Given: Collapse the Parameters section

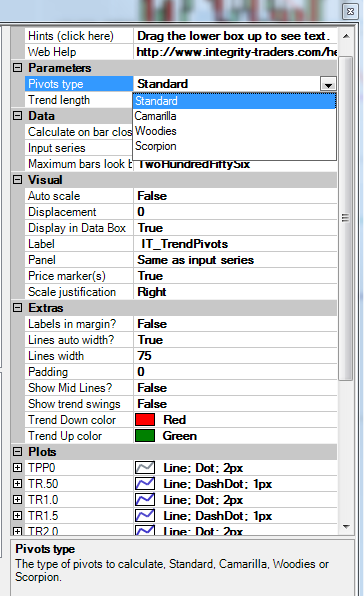Looking at the screenshot, I should point(17,68).
